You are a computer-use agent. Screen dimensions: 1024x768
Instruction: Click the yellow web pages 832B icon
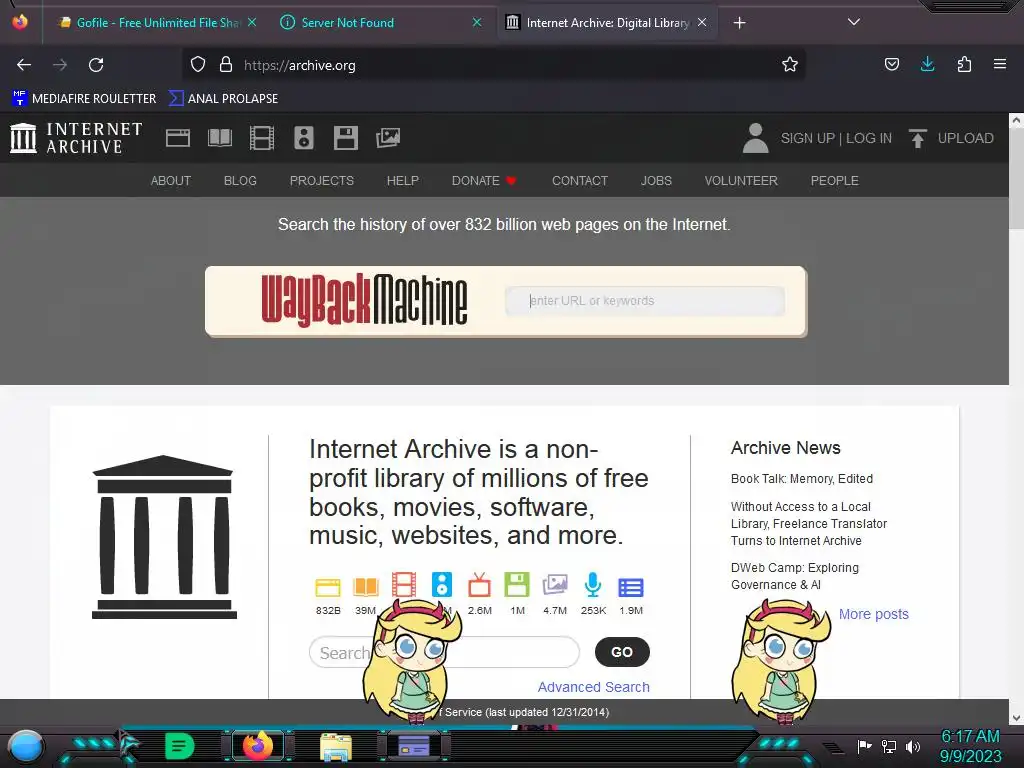(328, 587)
